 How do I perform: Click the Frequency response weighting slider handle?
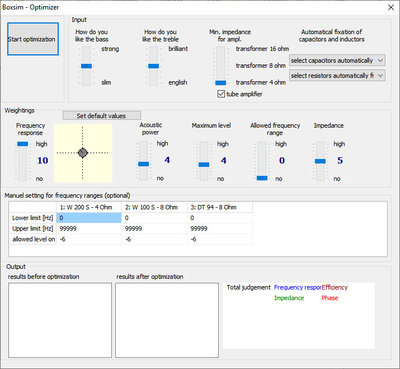click(x=23, y=144)
